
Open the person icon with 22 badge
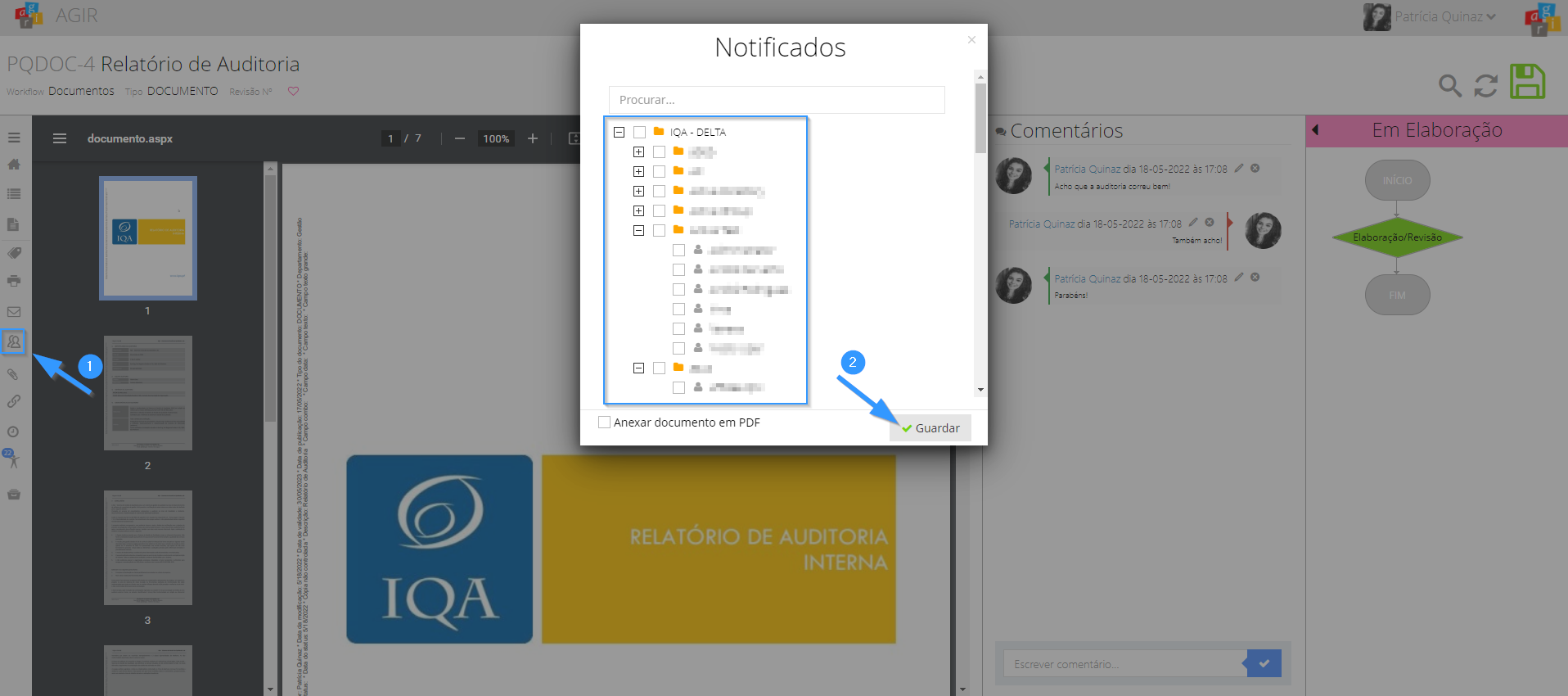click(11, 459)
